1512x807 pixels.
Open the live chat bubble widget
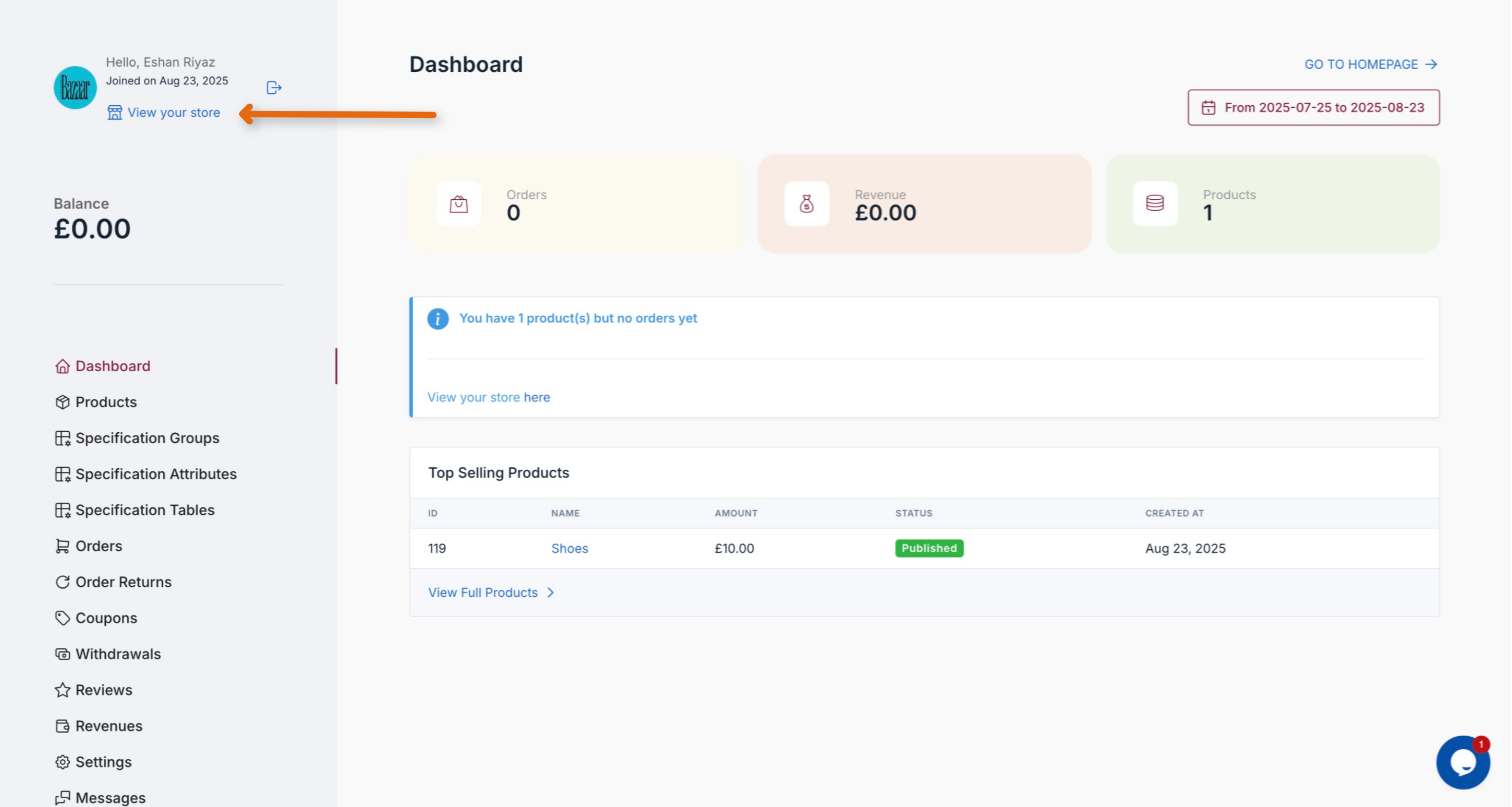click(1463, 762)
